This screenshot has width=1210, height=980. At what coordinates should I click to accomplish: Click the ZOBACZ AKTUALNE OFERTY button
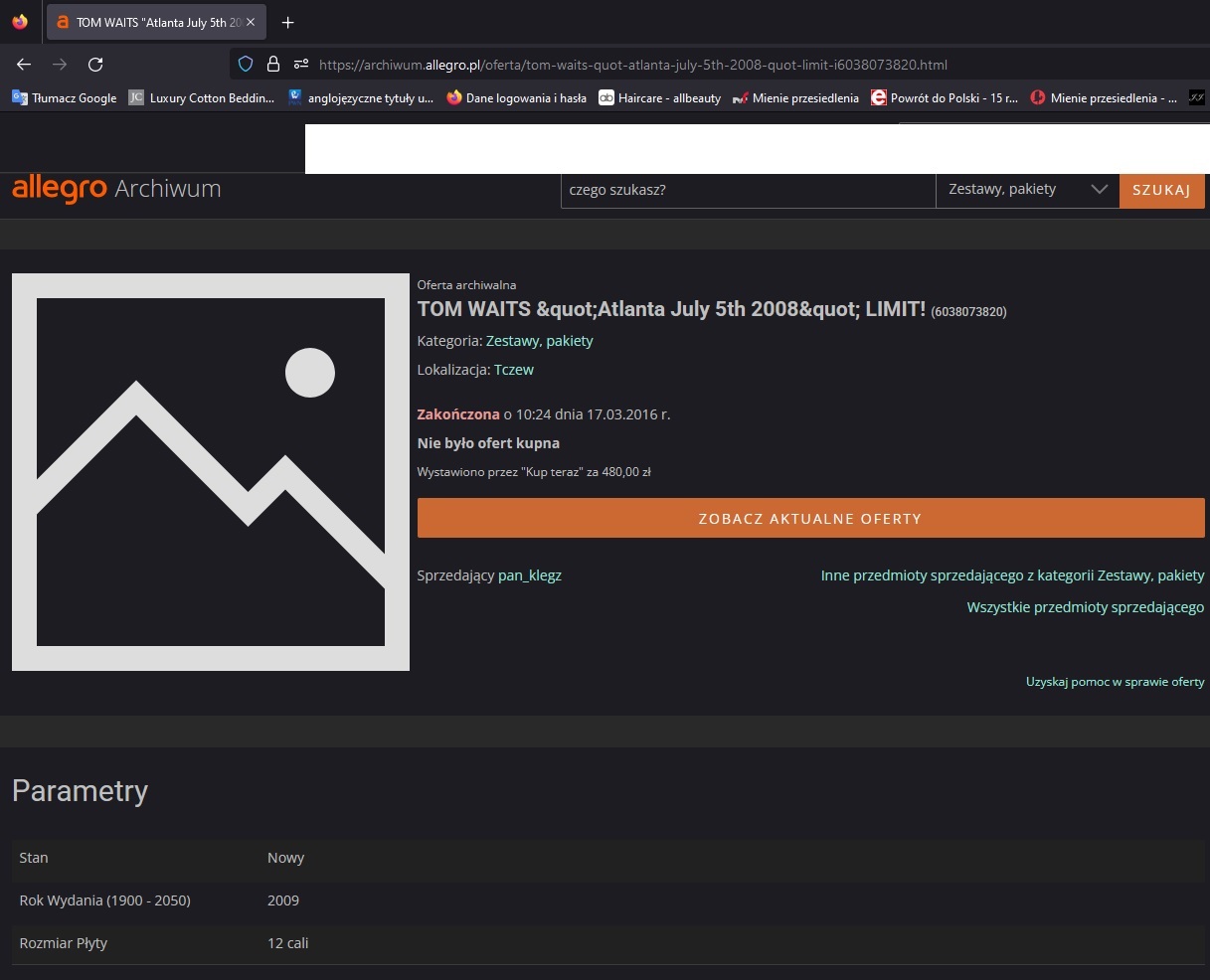pyautogui.click(x=810, y=519)
